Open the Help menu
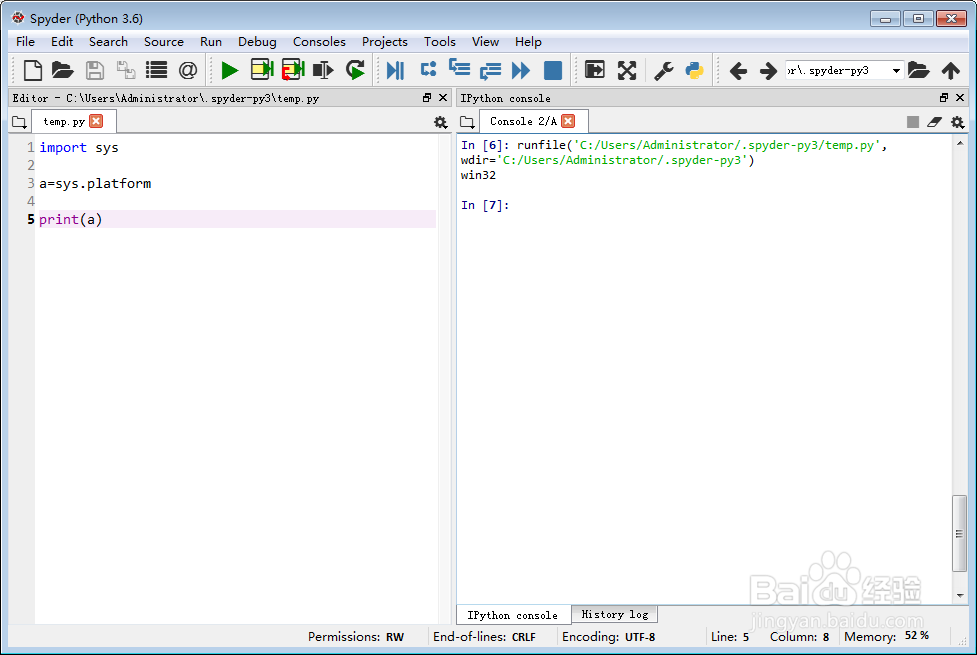The width and height of the screenshot is (977, 655). click(528, 42)
